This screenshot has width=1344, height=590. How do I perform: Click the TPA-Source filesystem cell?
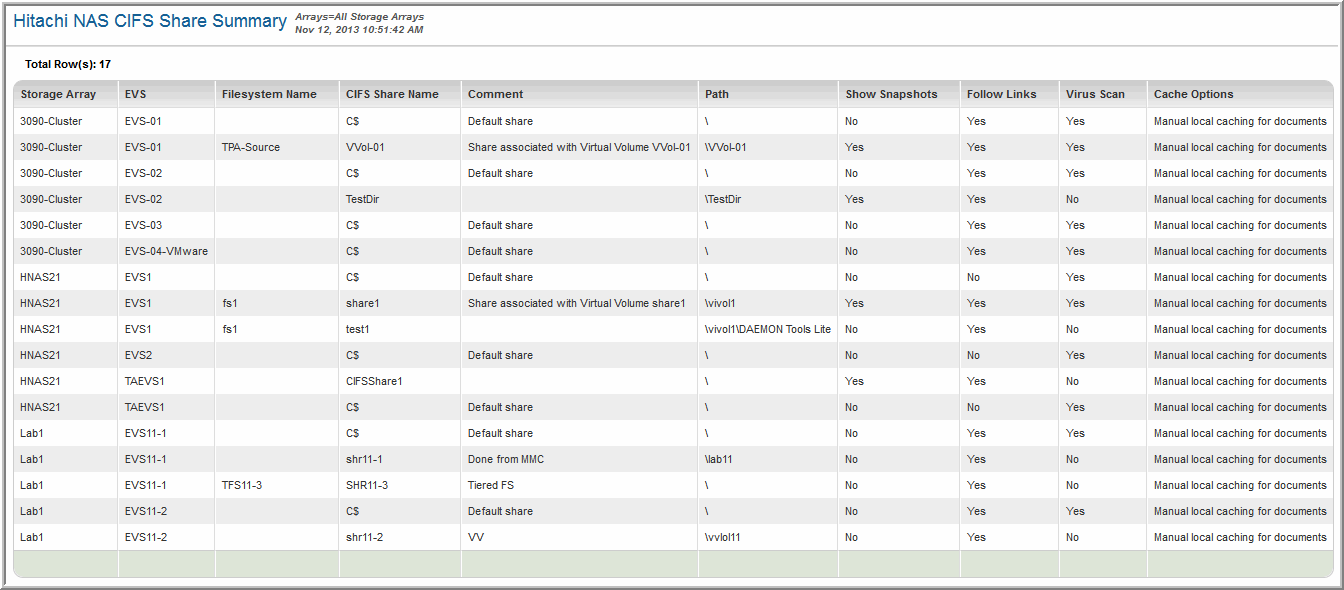pyautogui.click(x=251, y=147)
